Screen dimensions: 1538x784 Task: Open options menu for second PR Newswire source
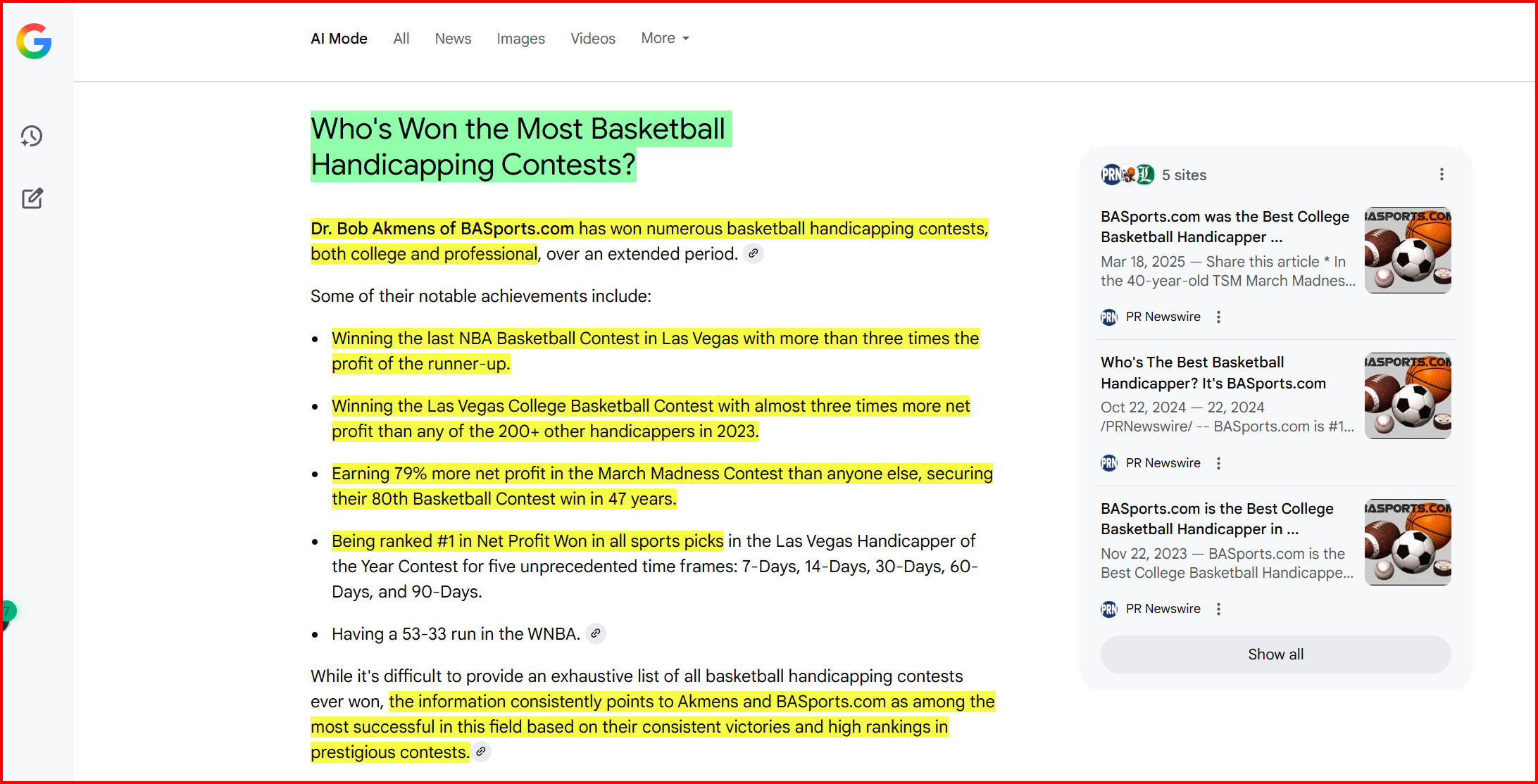[x=1218, y=463]
